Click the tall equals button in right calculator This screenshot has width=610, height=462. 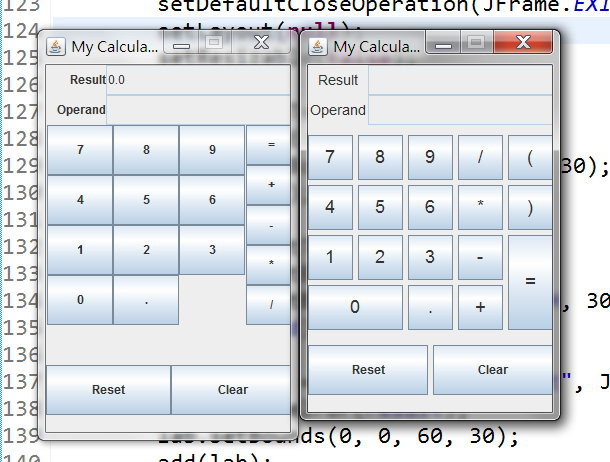pyautogui.click(x=530, y=282)
